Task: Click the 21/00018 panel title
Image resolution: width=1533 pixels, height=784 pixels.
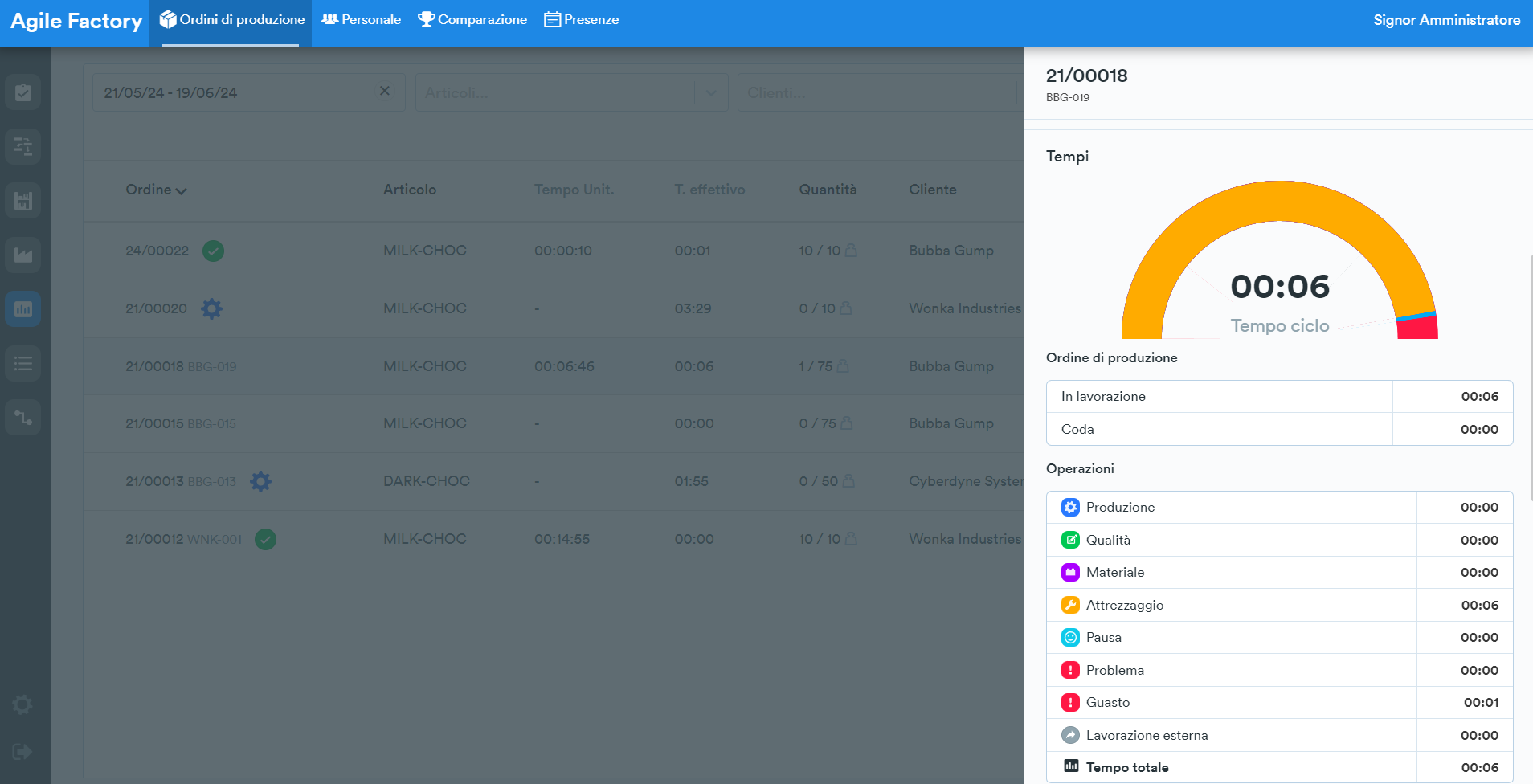Action: (x=1086, y=76)
